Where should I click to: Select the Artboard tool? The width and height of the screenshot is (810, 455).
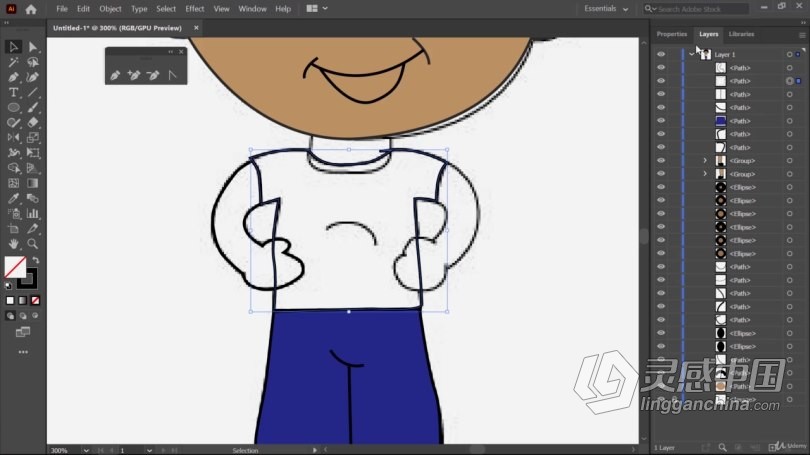coord(13,229)
